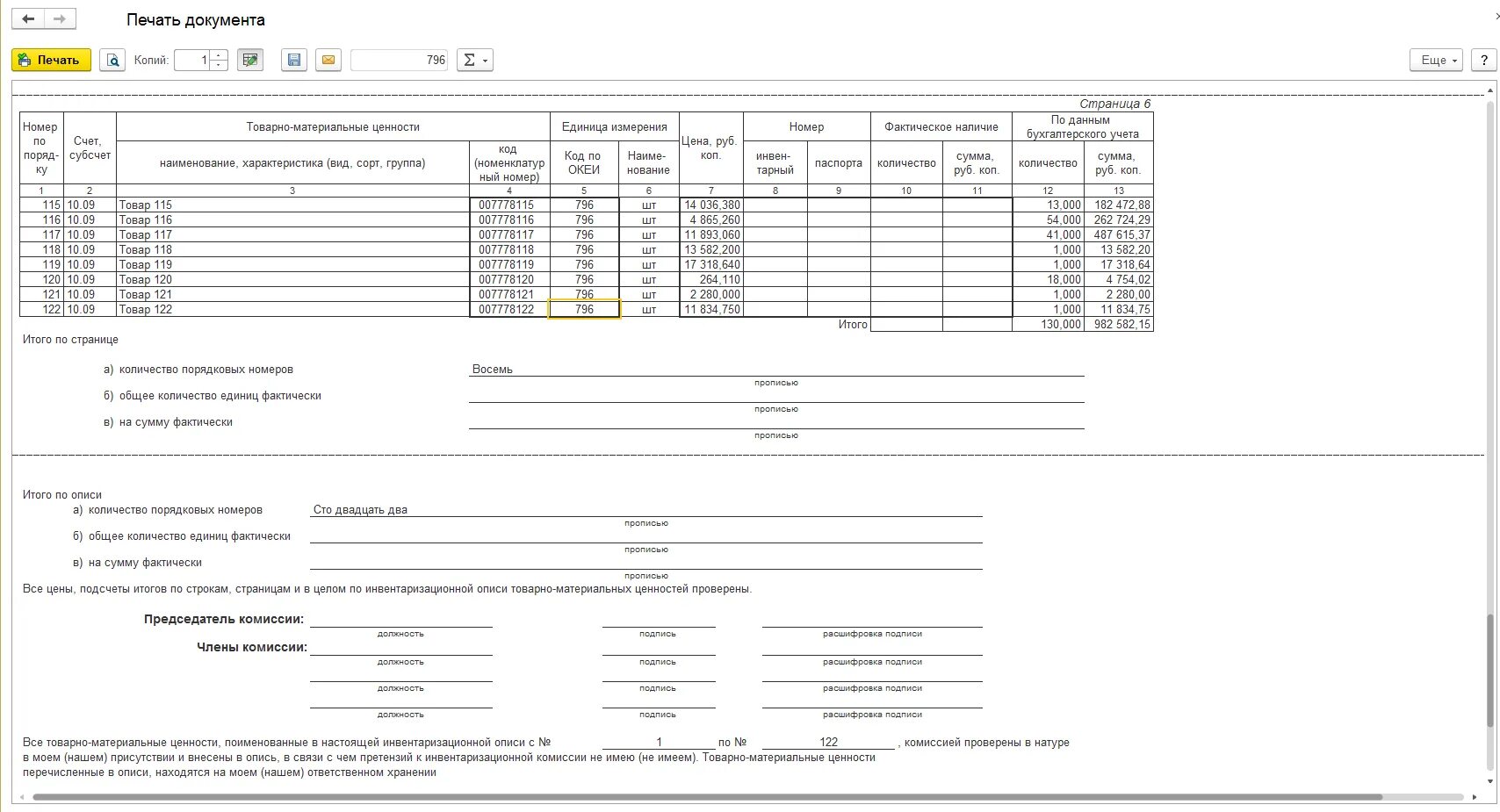The width and height of the screenshot is (1500, 812).
Task: Click the text Восемь
Action: [x=493, y=369]
